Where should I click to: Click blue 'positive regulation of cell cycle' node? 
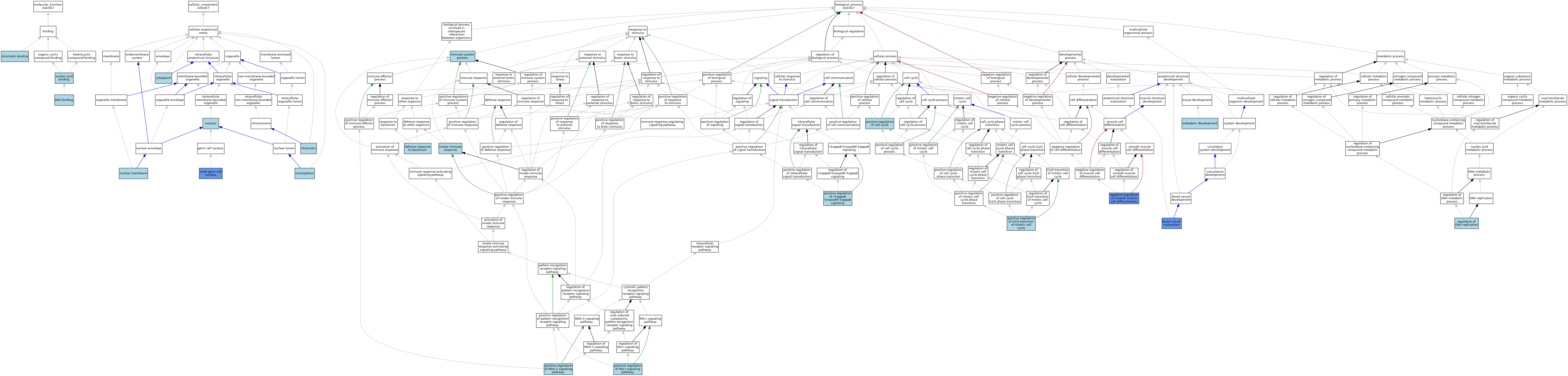tap(880, 123)
